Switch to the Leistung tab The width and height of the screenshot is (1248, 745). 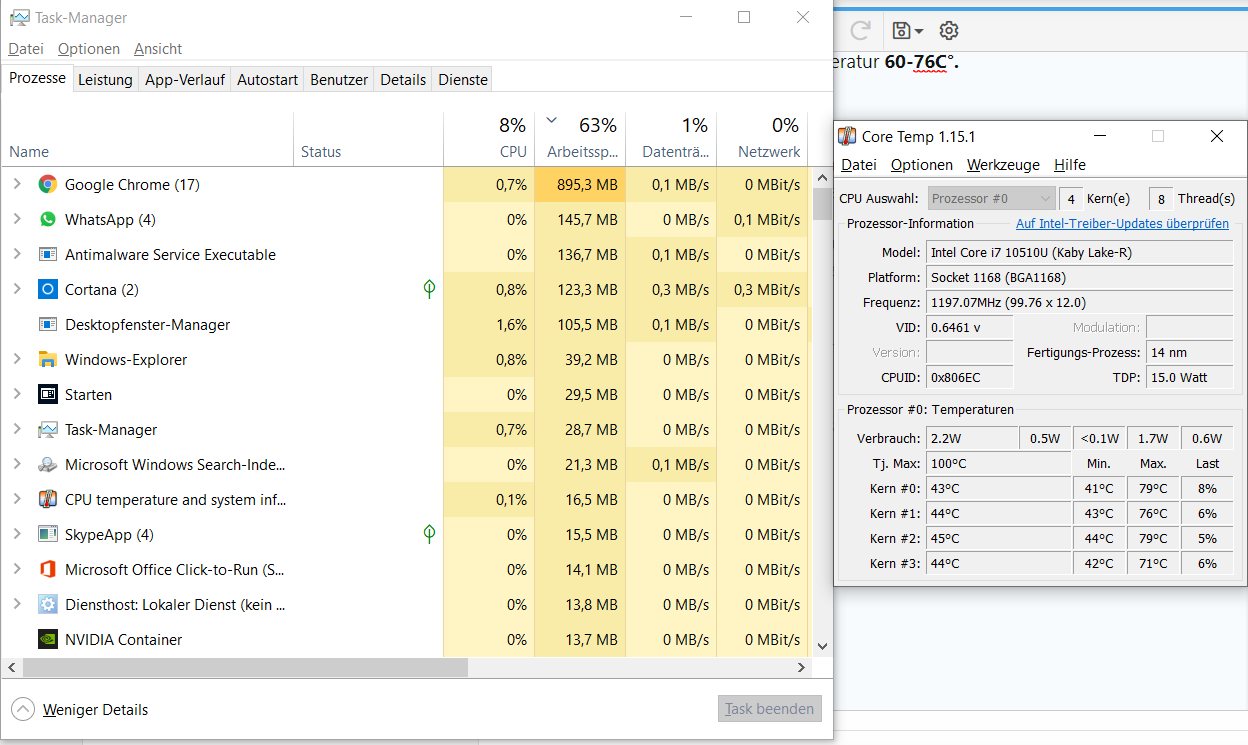click(105, 80)
